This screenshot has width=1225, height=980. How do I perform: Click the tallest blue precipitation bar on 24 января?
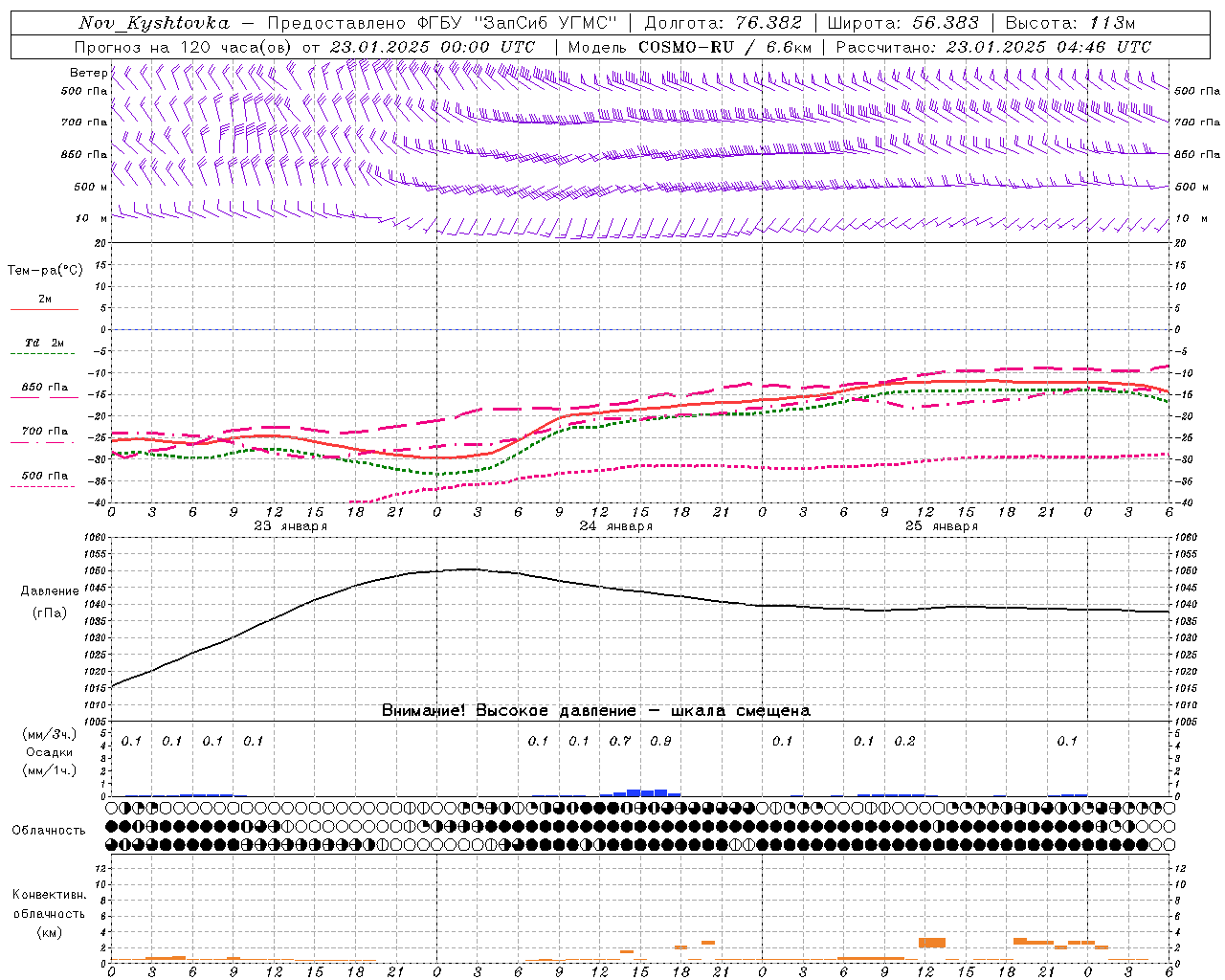pos(634,792)
